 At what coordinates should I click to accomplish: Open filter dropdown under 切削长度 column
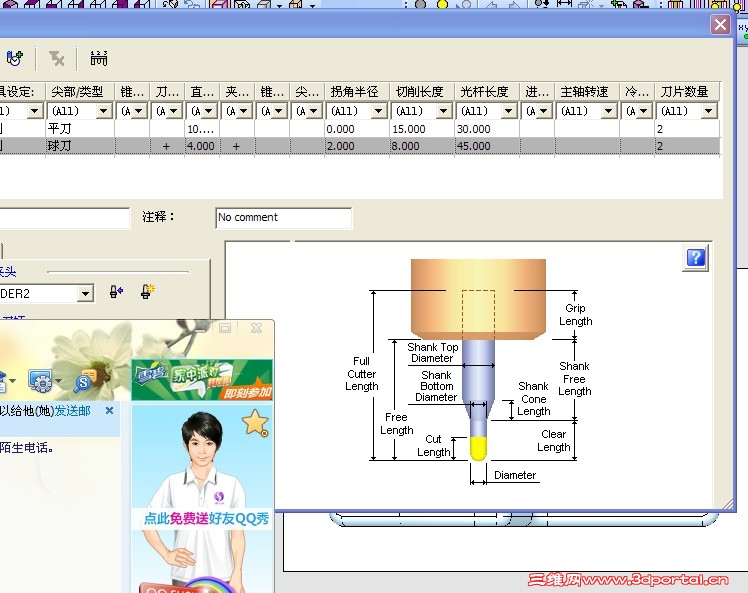tap(444, 111)
